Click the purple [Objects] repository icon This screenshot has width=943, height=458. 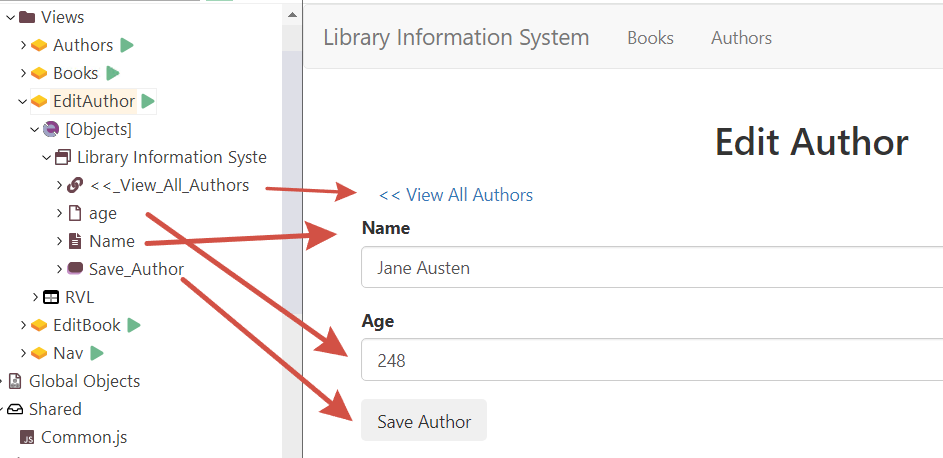coord(51,129)
